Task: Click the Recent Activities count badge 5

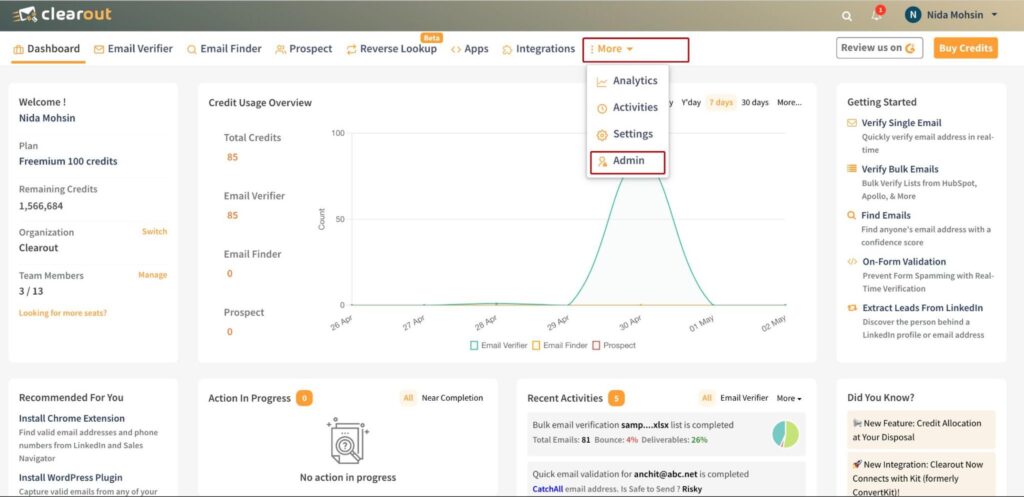Action: click(616, 398)
